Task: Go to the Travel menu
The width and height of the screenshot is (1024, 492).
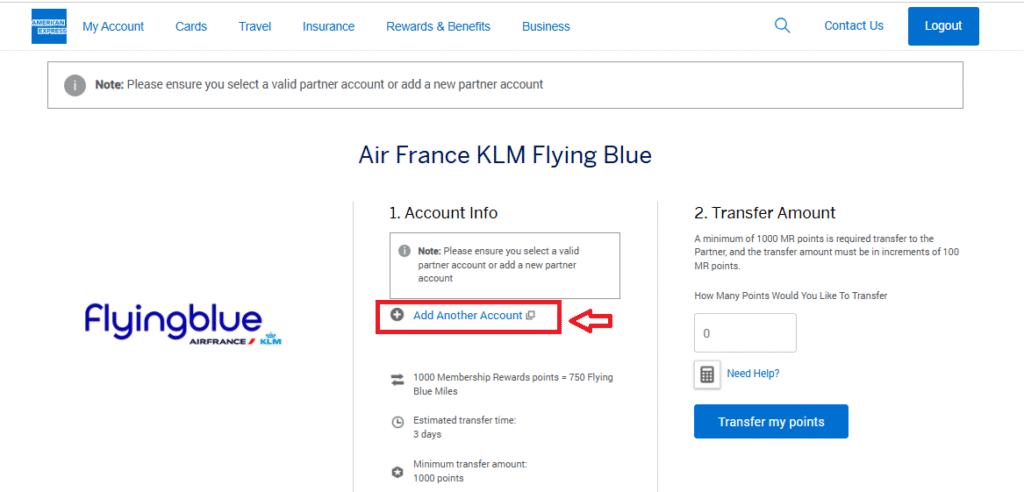Action: [x=255, y=27]
